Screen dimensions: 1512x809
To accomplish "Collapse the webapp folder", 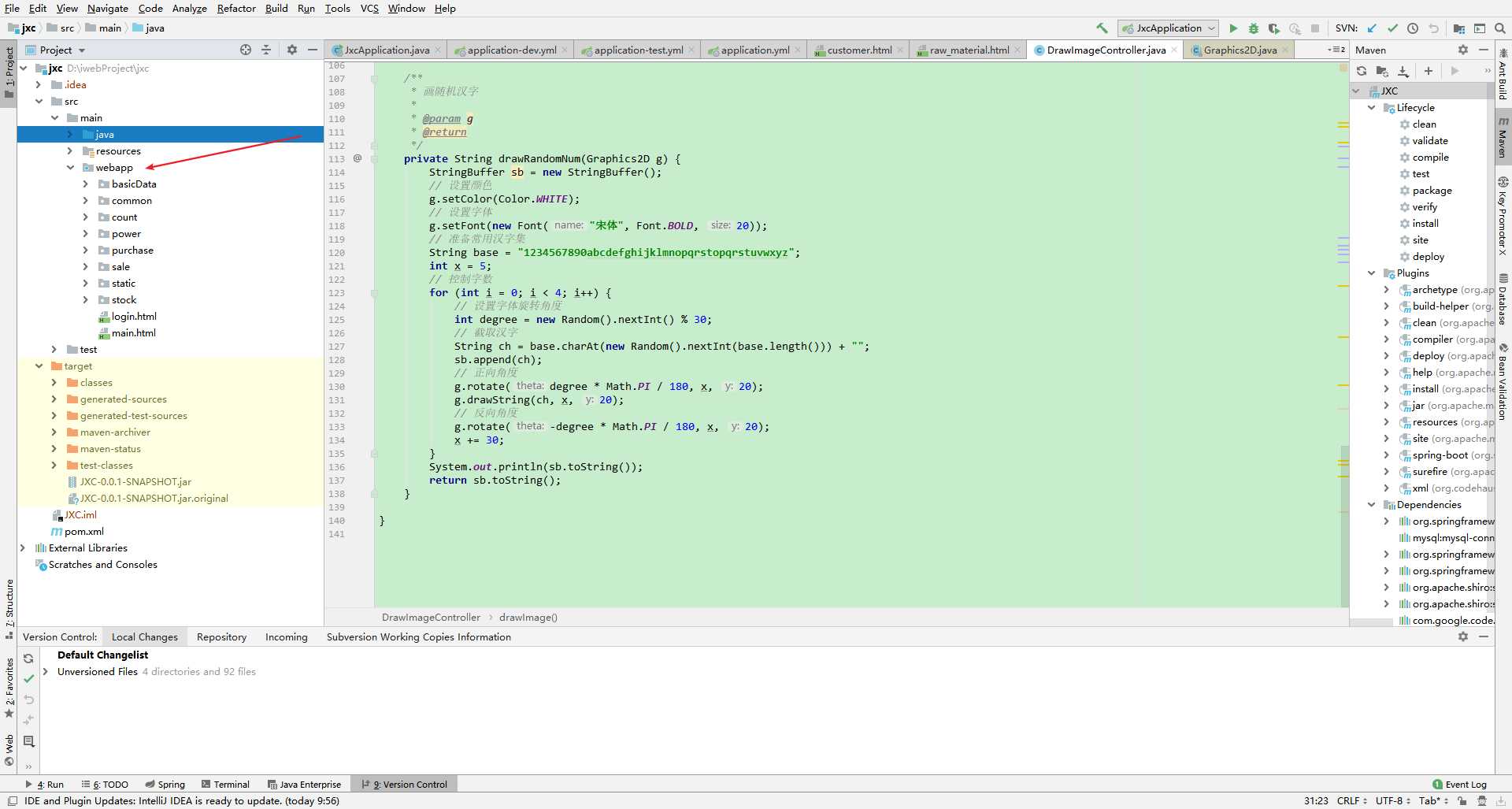I will pyautogui.click(x=70, y=168).
